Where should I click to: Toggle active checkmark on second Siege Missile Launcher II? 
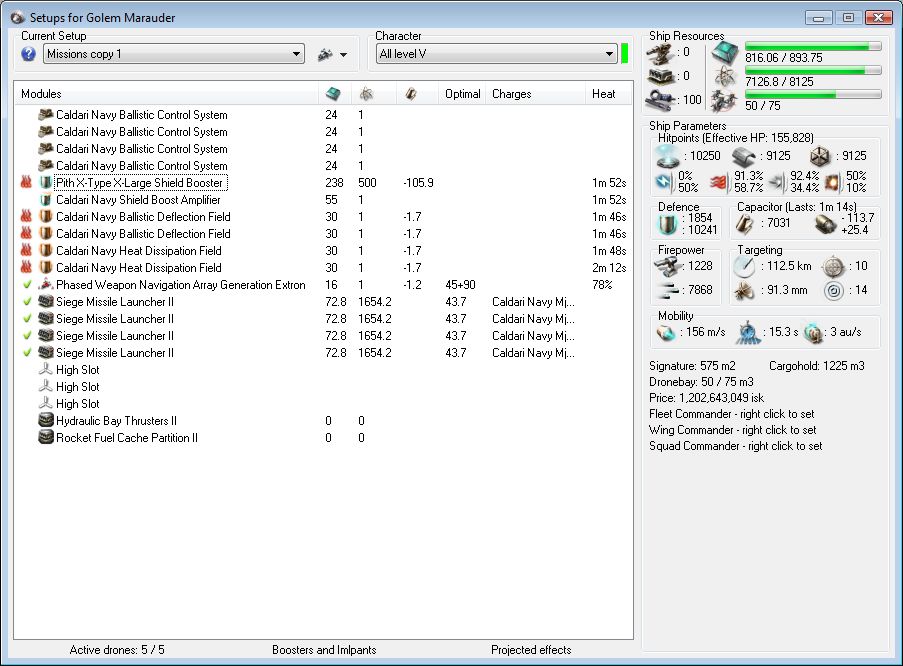pyautogui.click(x=27, y=319)
